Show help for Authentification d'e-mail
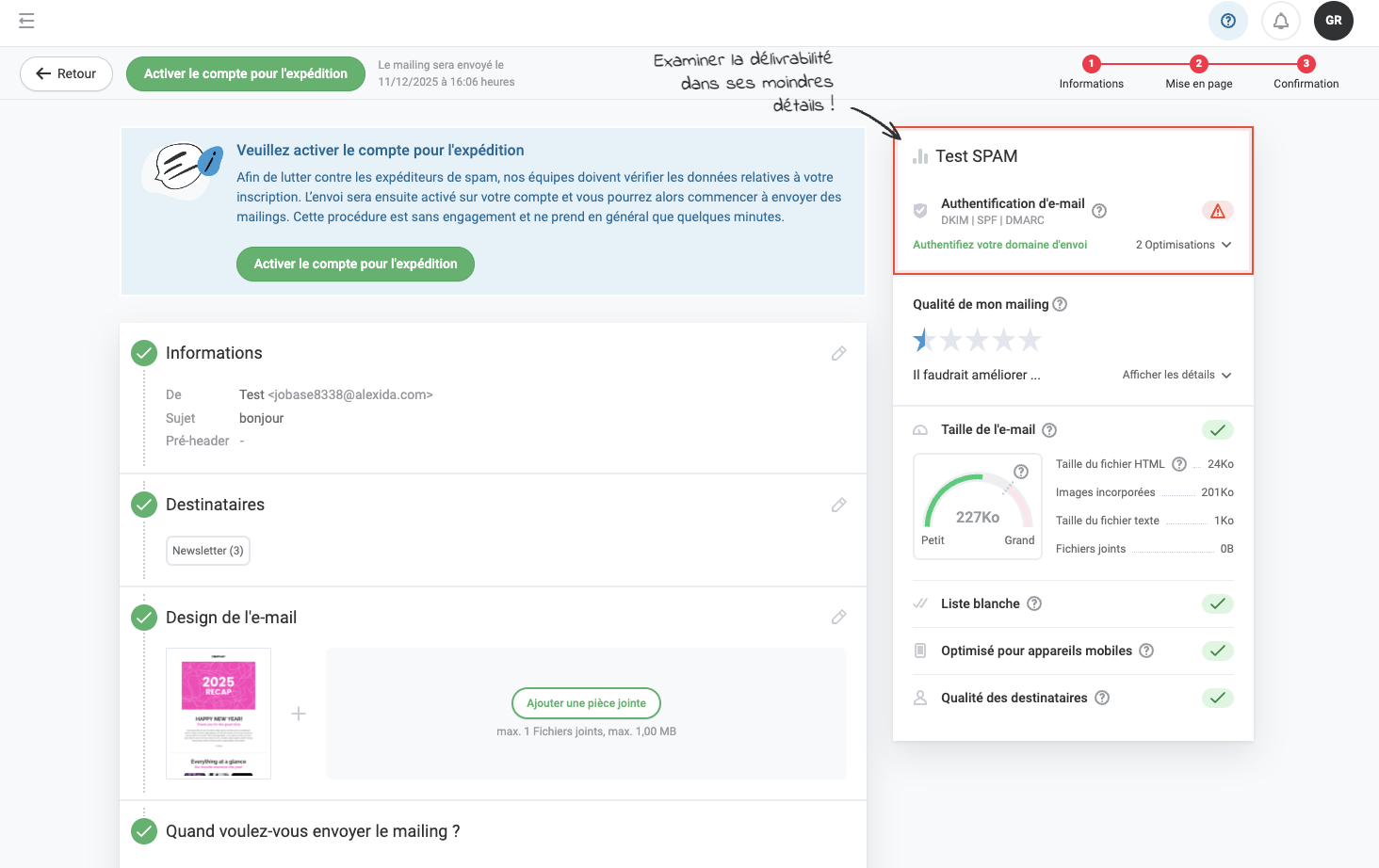The height and width of the screenshot is (868, 1379). pos(1099,211)
